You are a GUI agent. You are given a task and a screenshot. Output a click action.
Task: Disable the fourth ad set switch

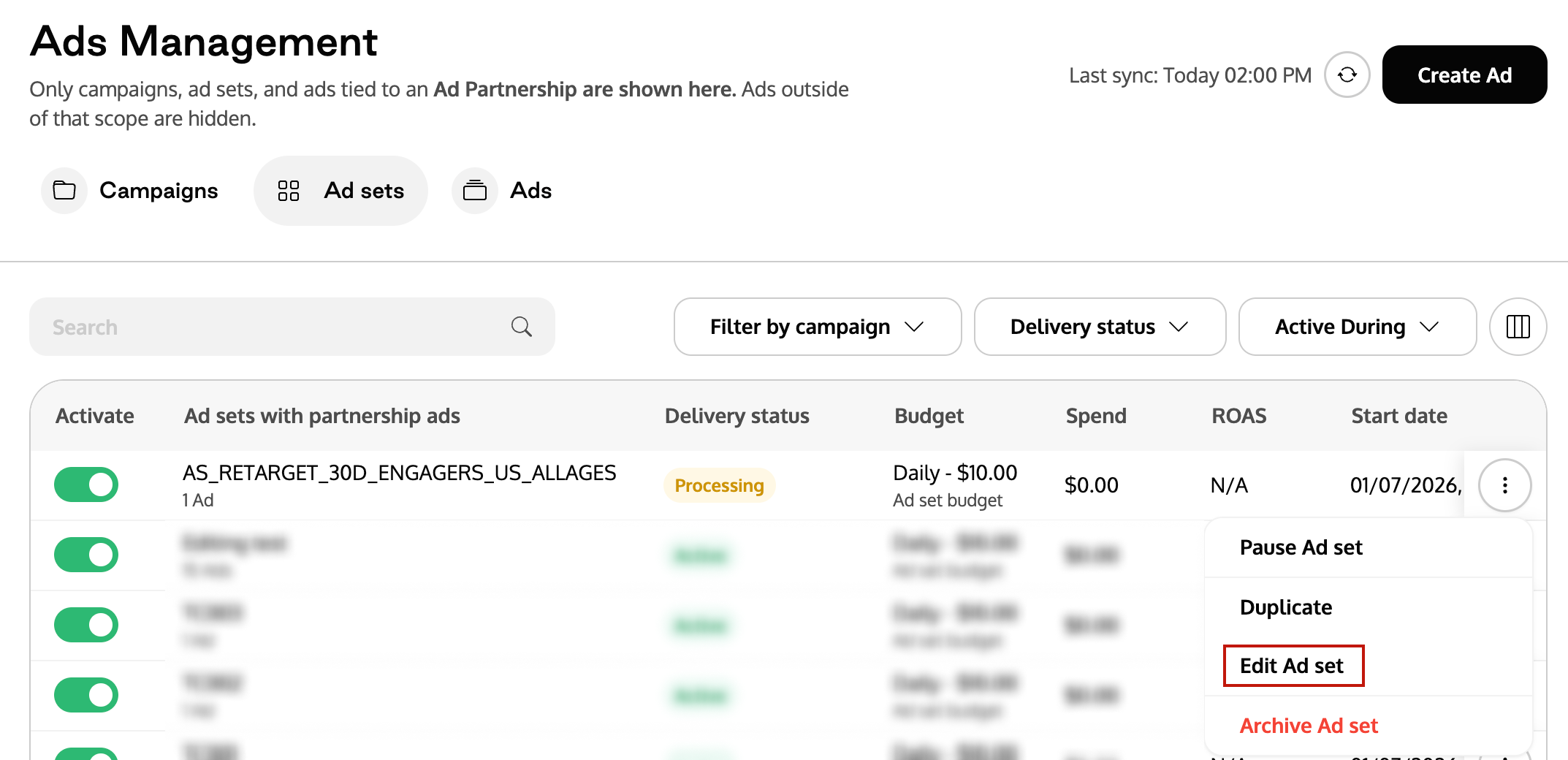pos(86,695)
